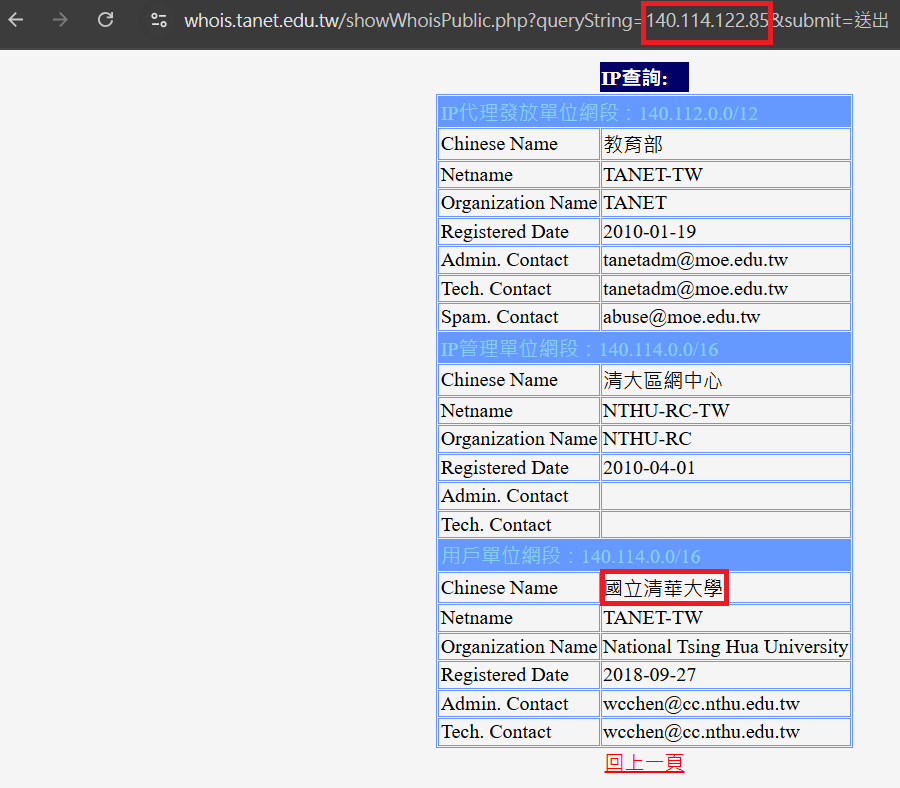The width and height of the screenshot is (900, 788).
Task: Click the whois.tanet.edu.tw URL in address bar
Action: tap(536, 21)
